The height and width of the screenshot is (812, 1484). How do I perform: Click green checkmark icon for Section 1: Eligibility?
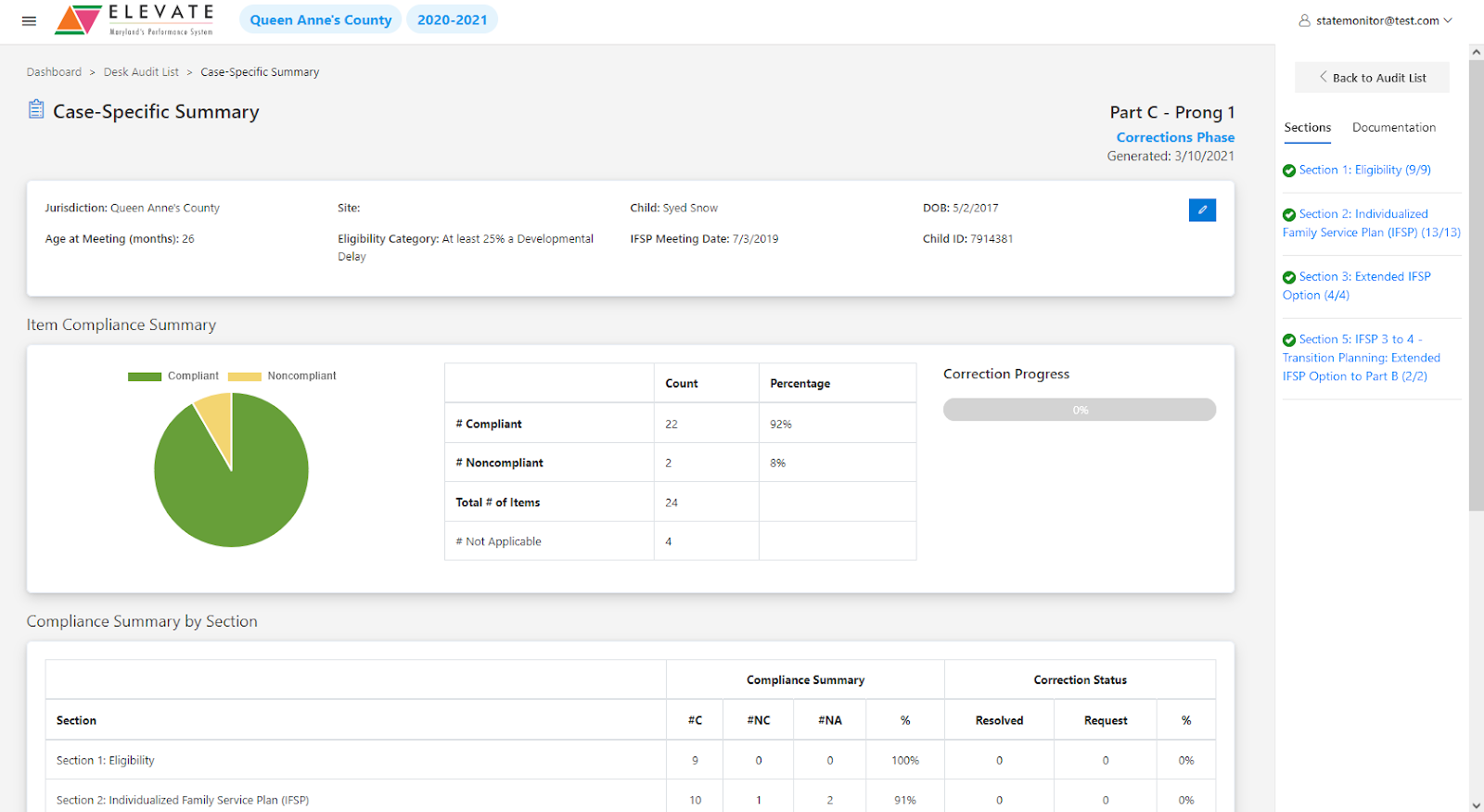pos(1289,171)
